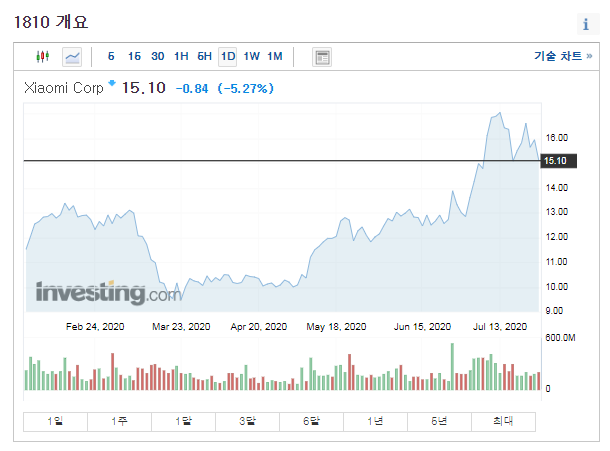
Task: Select the 1일 range button
Action: 55,421
